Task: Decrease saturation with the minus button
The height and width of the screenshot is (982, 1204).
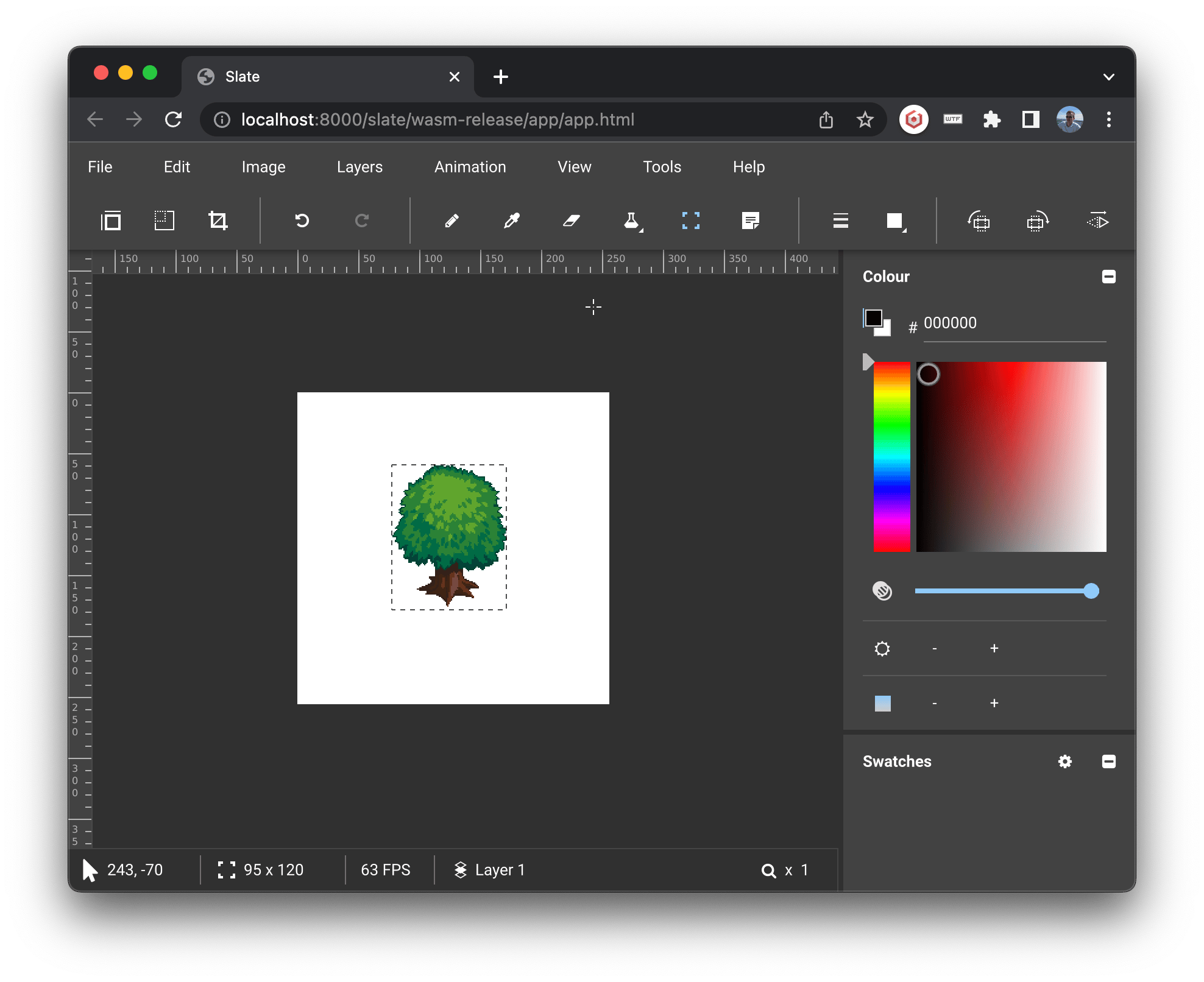Action: (x=934, y=703)
